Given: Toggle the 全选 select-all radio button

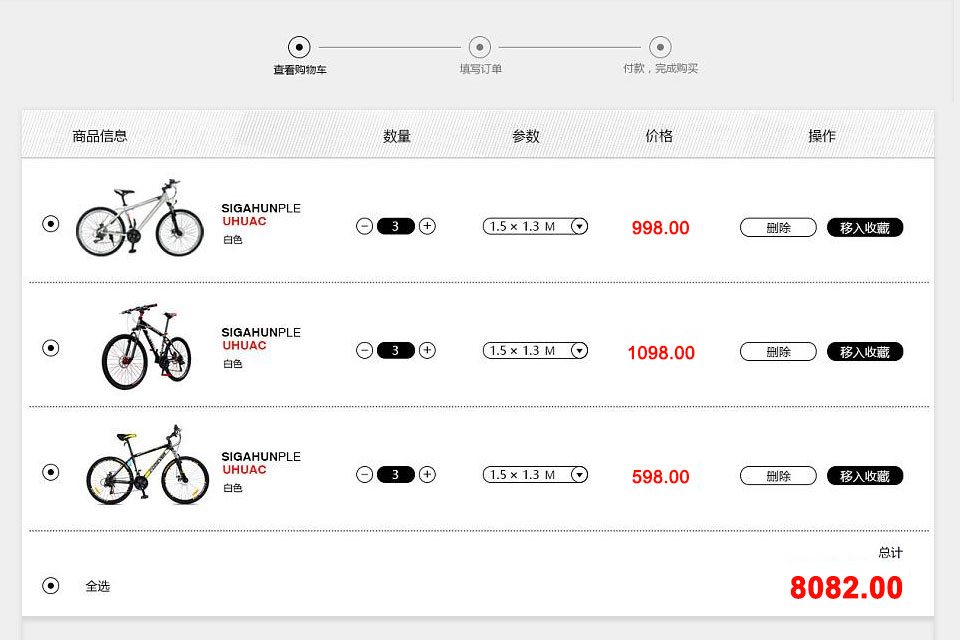Looking at the screenshot, I should (x=51, y=586).
